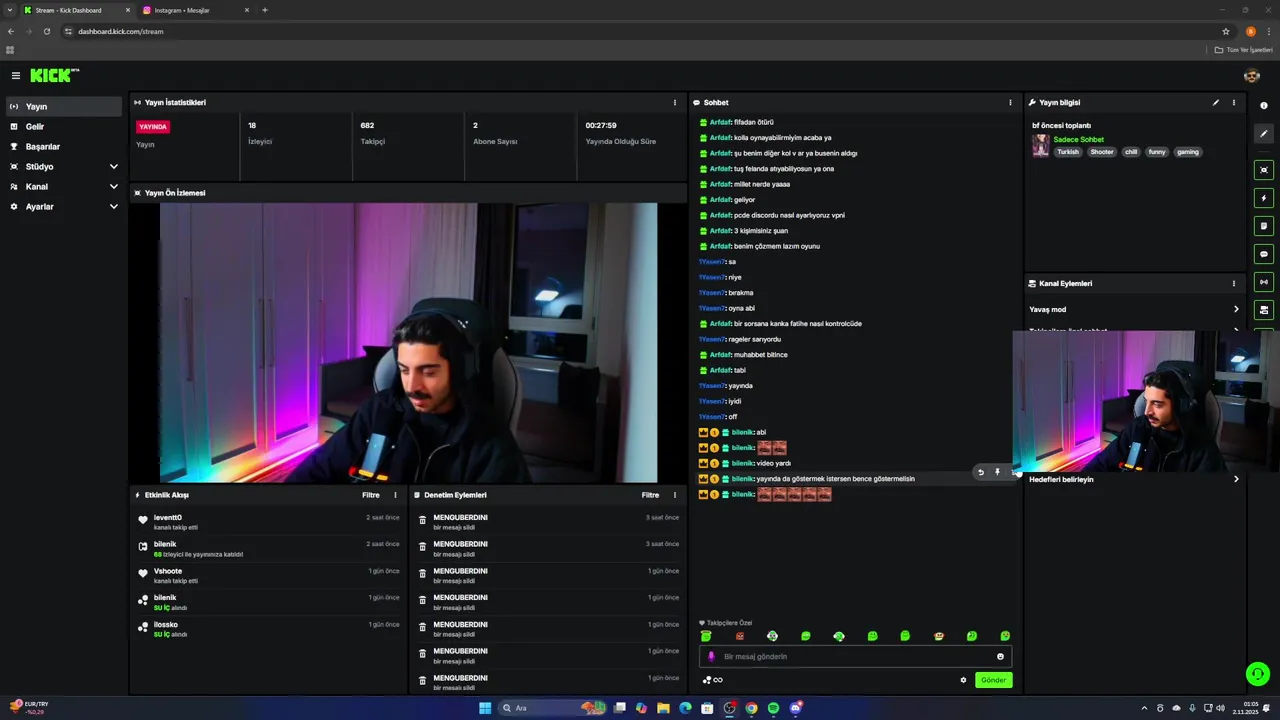Screen dimensions: 1280x720
Task: Click the info icon in right sidebar
Action: click(x=1264, y=106)
